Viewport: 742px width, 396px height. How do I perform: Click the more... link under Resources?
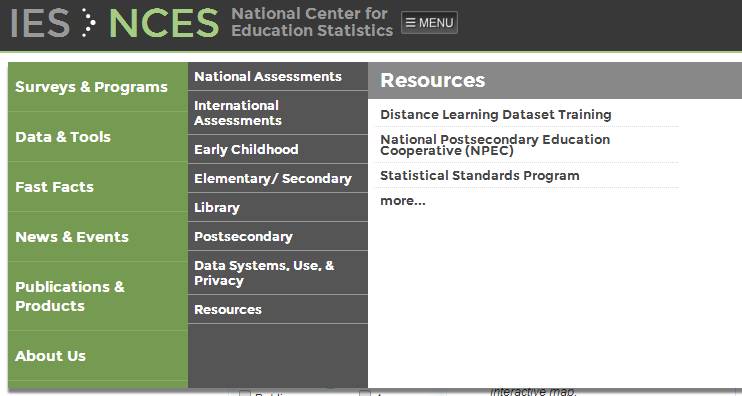click(403, 201)
